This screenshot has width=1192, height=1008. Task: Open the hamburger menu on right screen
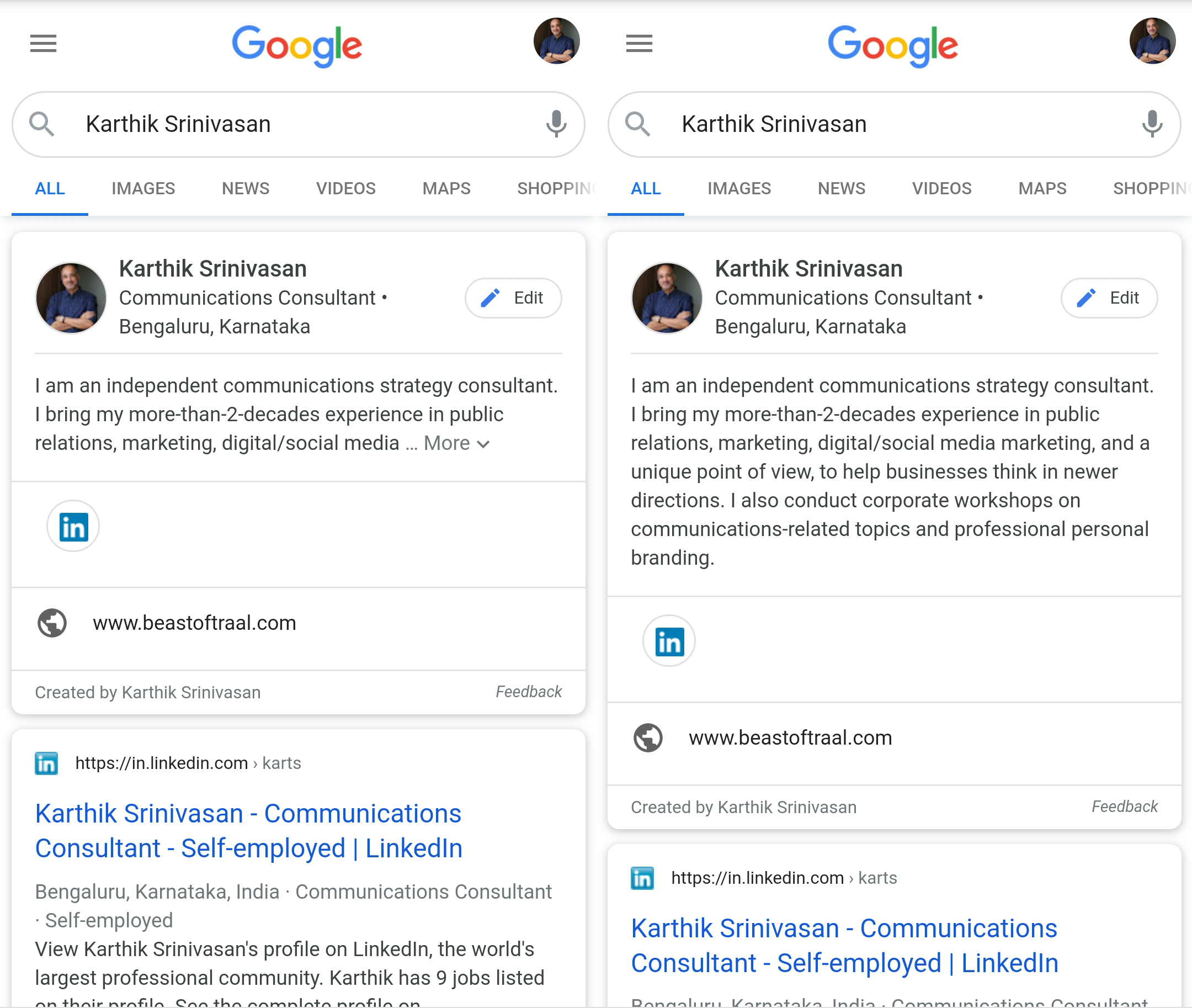[639, 44]
